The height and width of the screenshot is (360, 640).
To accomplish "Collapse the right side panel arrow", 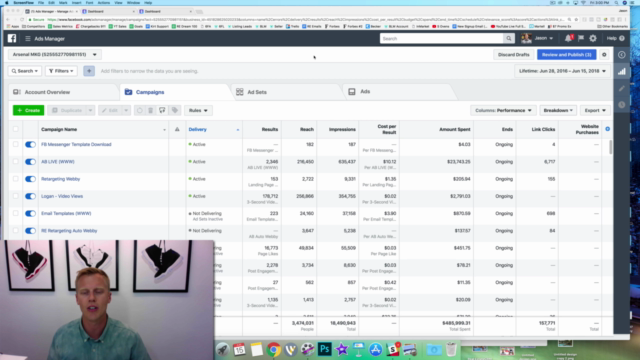I will tap(622, 55).
